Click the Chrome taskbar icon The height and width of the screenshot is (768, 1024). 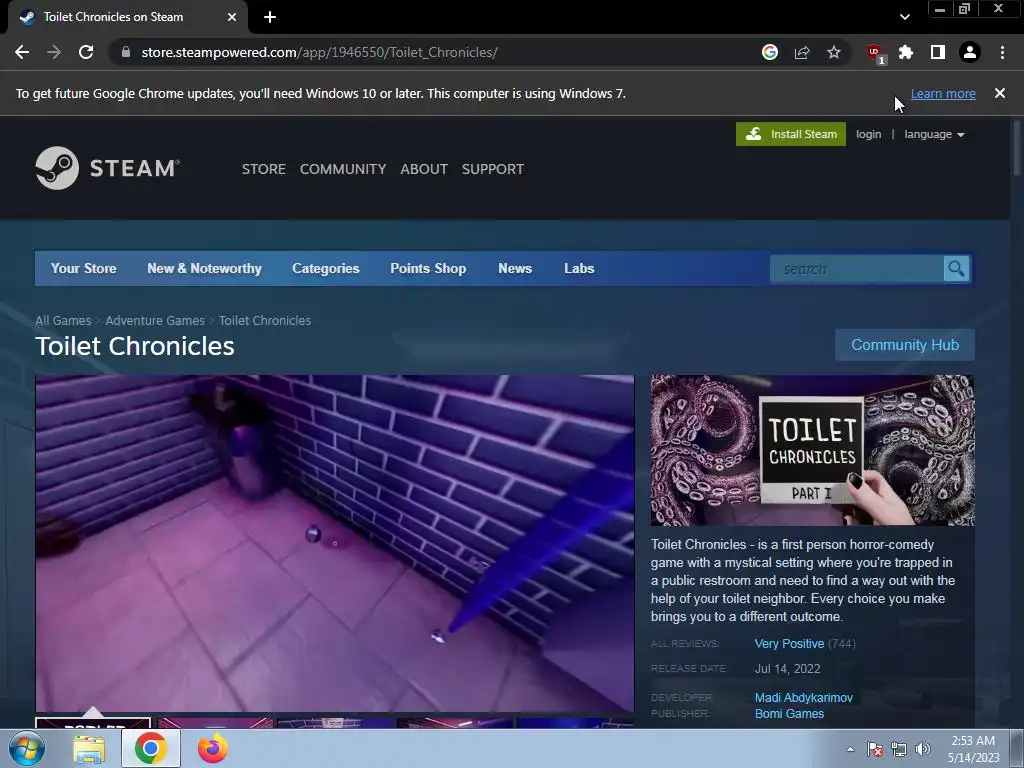[x=151, y=749]
